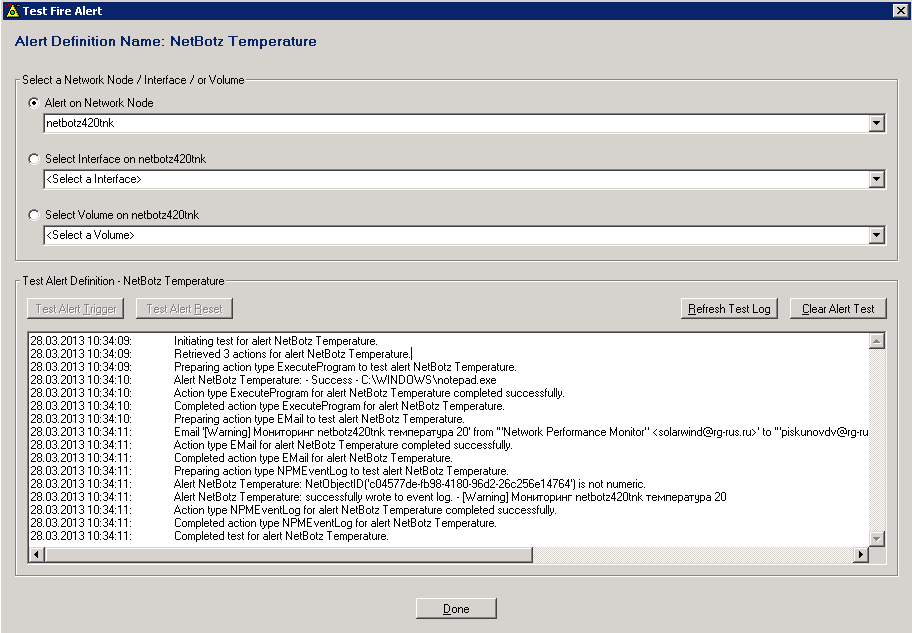Image resolution: width=912 pixels, height=633 pixels.
Task: Select the Select Interface on netbotz420tnk radio
Action: pos(34,158)
